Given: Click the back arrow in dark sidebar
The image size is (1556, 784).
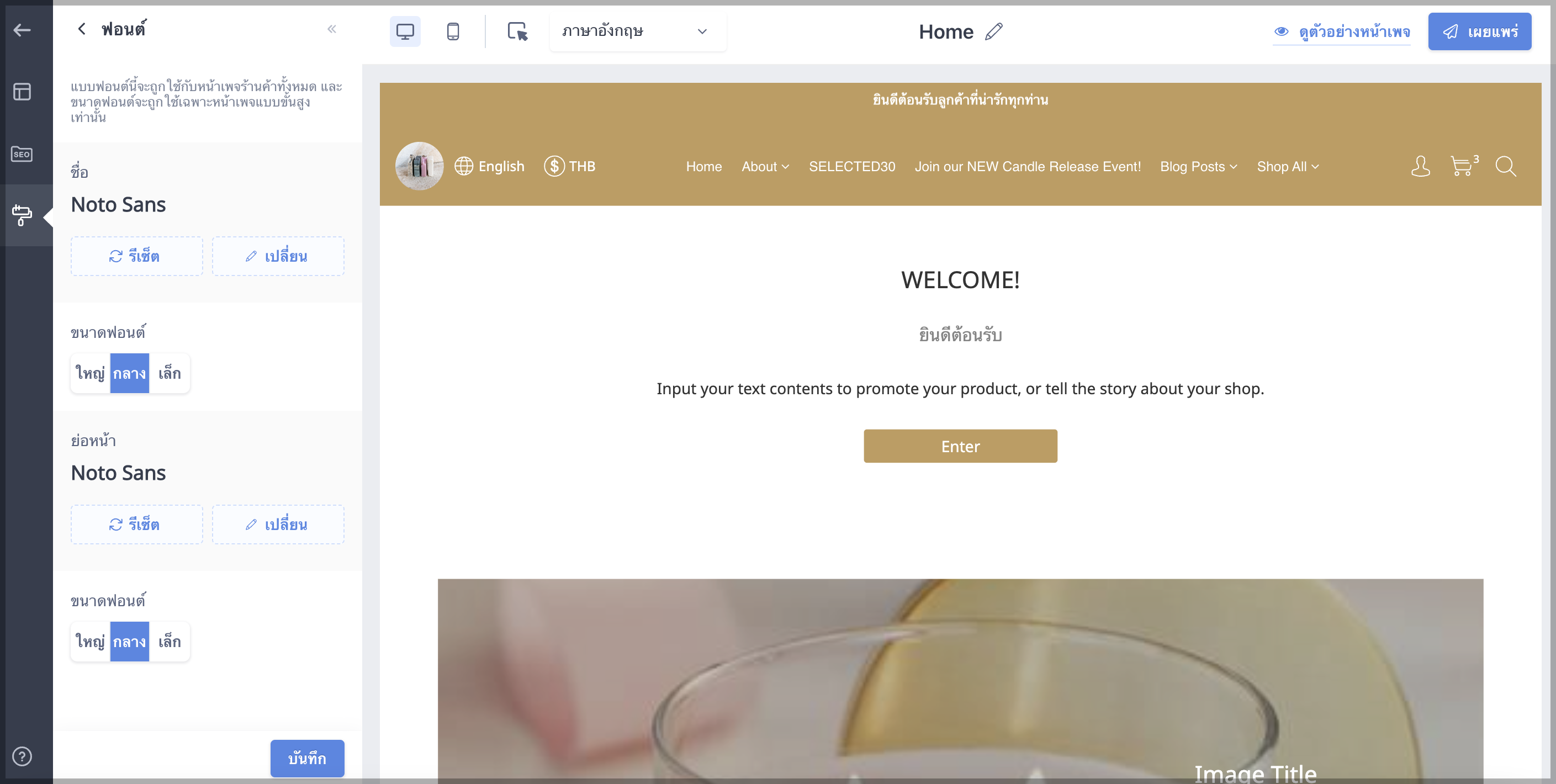Looking at the screenshot, I should [22, 30].
